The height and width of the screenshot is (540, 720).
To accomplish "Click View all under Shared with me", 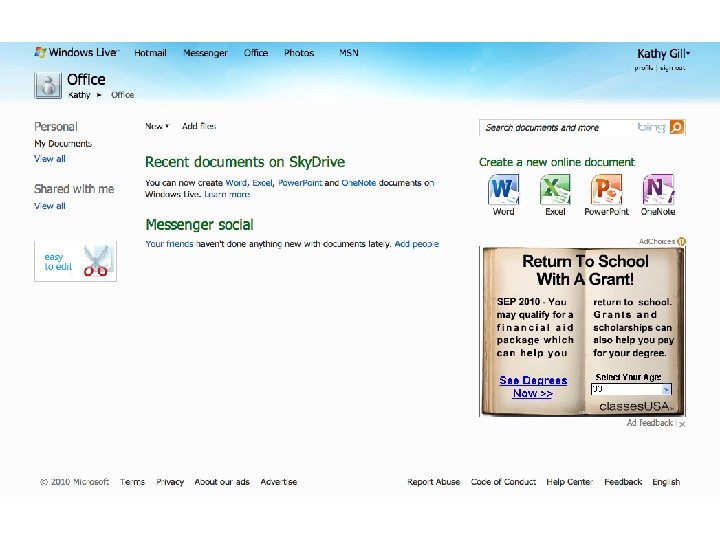I will coord(50,206).
